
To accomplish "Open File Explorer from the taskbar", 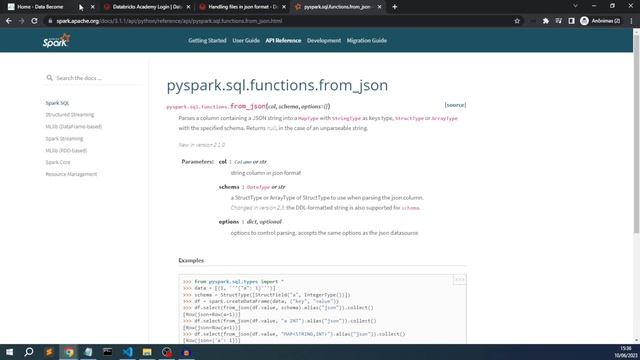I will (147, 352).
